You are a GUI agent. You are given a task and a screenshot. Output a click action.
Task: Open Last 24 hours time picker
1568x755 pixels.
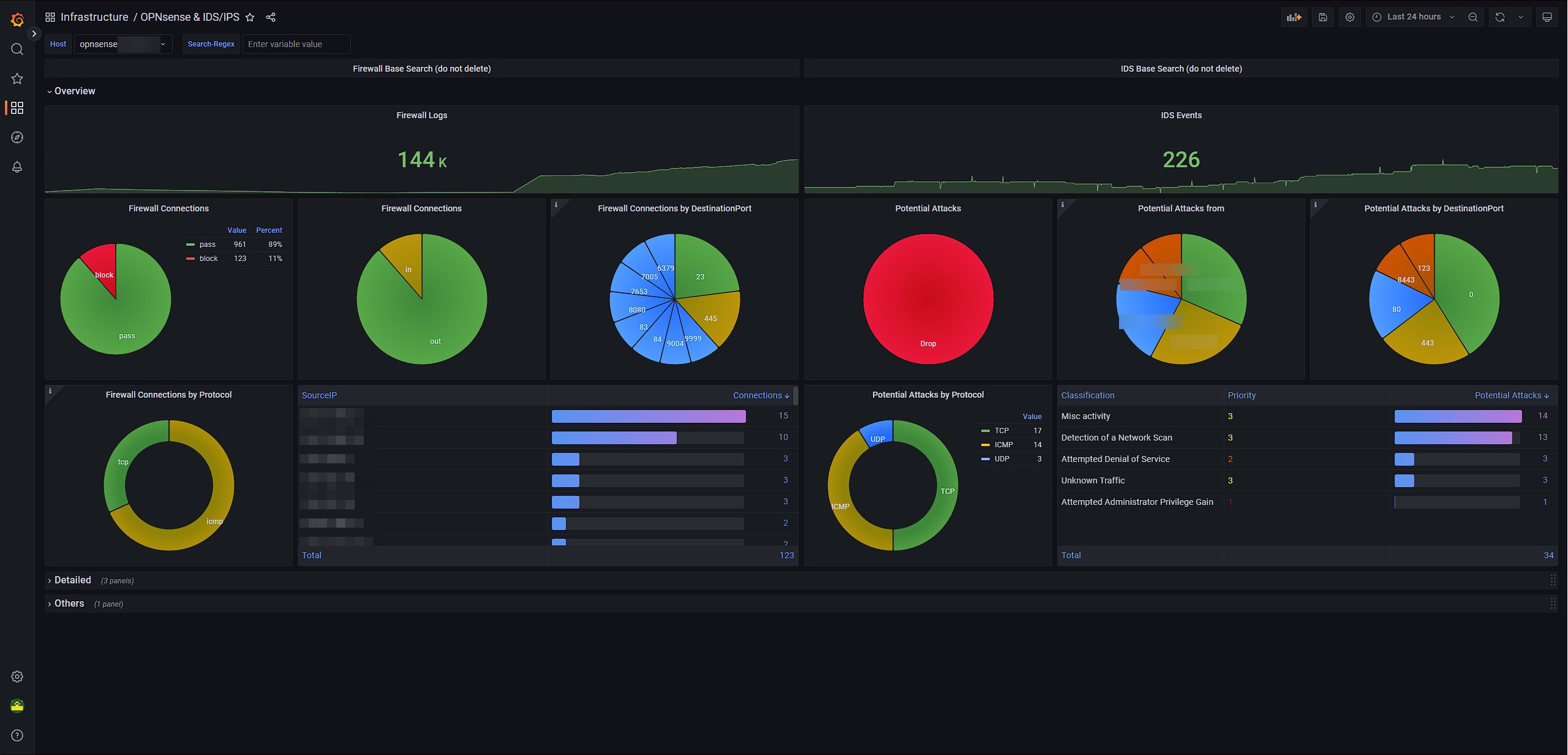click(1415, 17)
